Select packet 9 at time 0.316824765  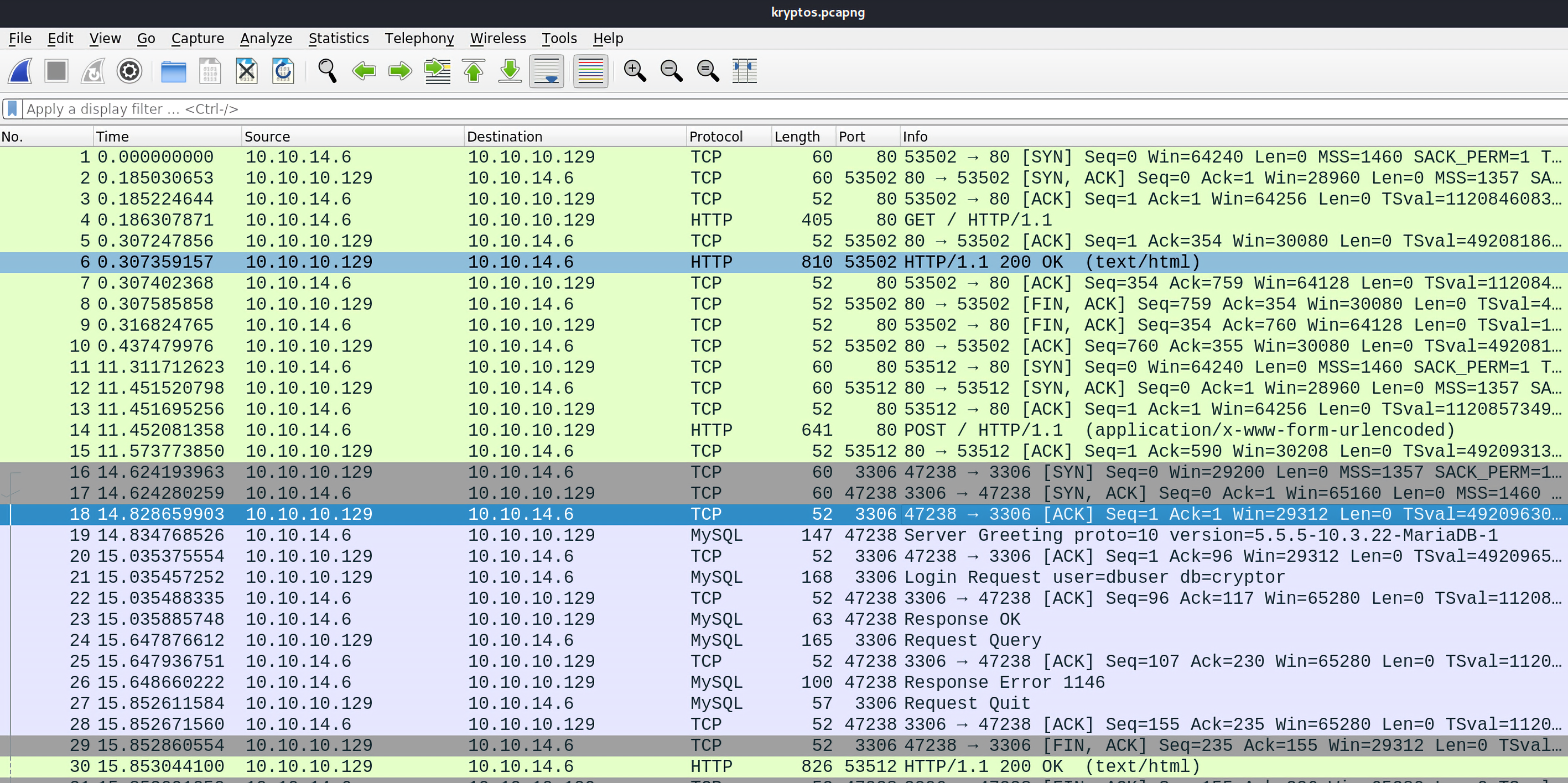[784, 326]
